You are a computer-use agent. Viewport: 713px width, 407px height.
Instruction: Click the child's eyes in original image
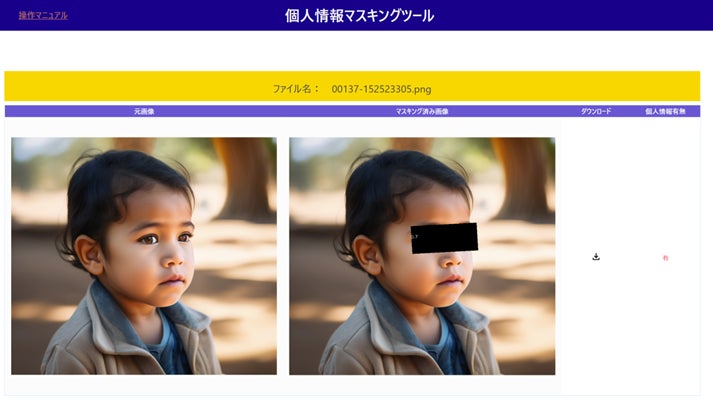[x=166, y=238]
